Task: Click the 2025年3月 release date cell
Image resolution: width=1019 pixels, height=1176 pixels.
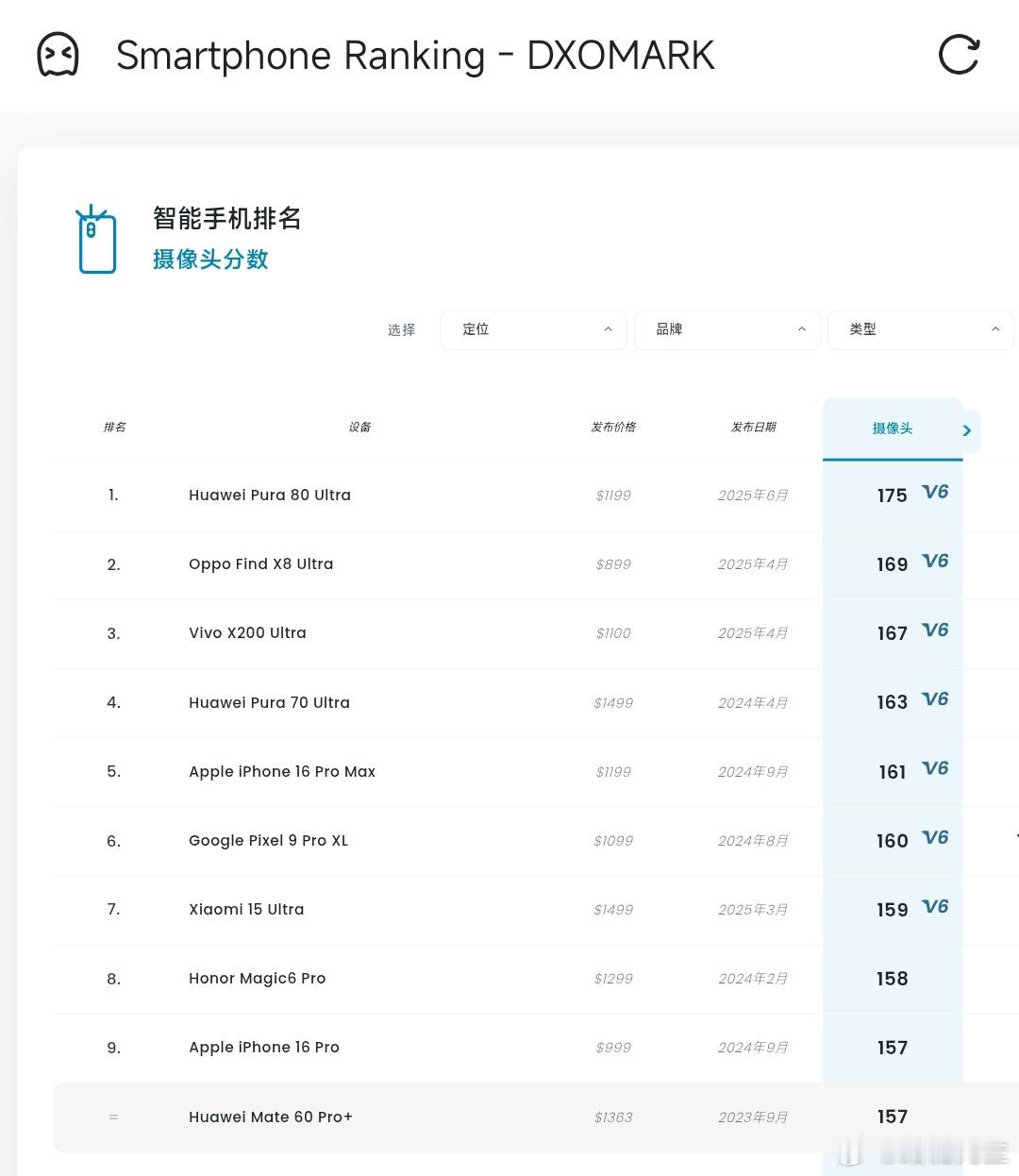Action: pos(753,910)
